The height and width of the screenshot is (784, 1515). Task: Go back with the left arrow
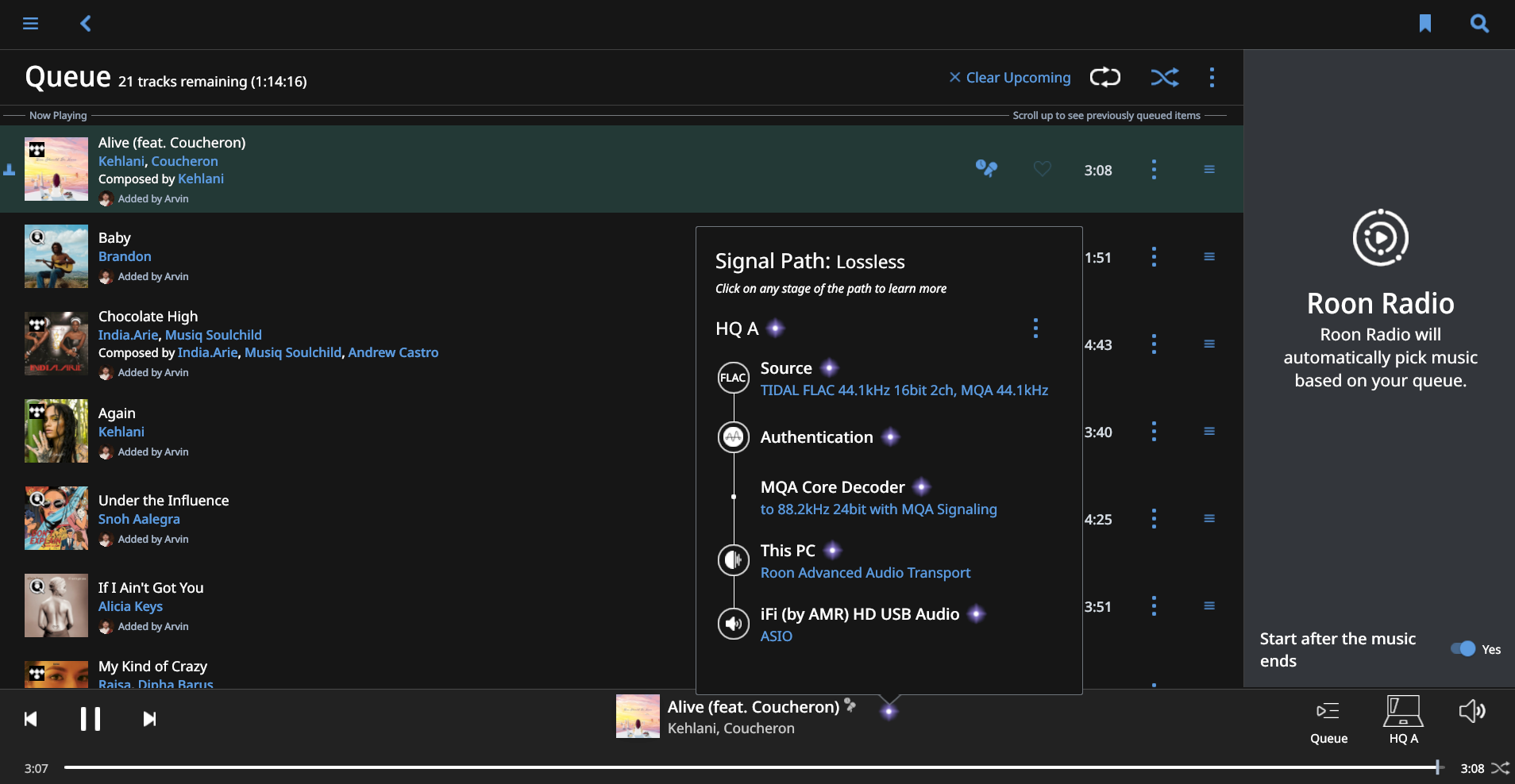pos(86,24)
